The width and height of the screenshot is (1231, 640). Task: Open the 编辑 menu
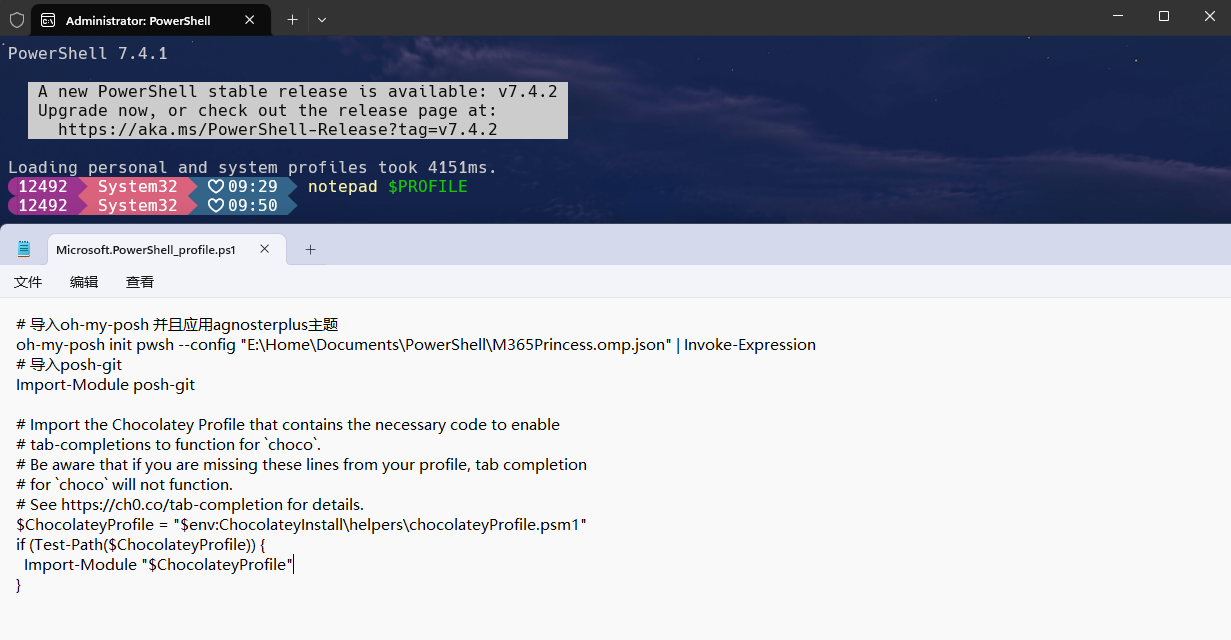84,282
